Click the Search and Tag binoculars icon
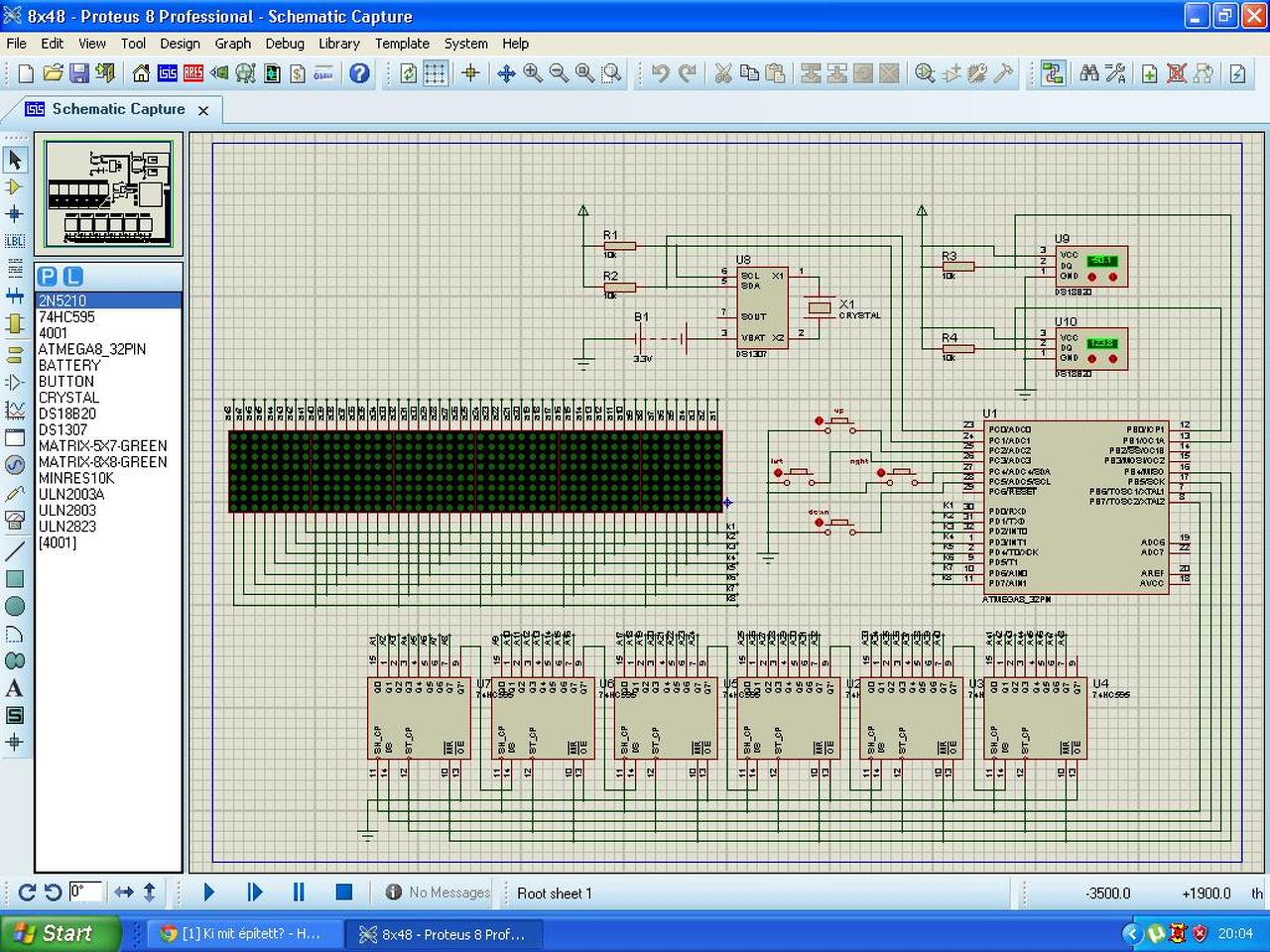Image resolution: width=1270 pixels, height=952 pixels. (1089, 73)
